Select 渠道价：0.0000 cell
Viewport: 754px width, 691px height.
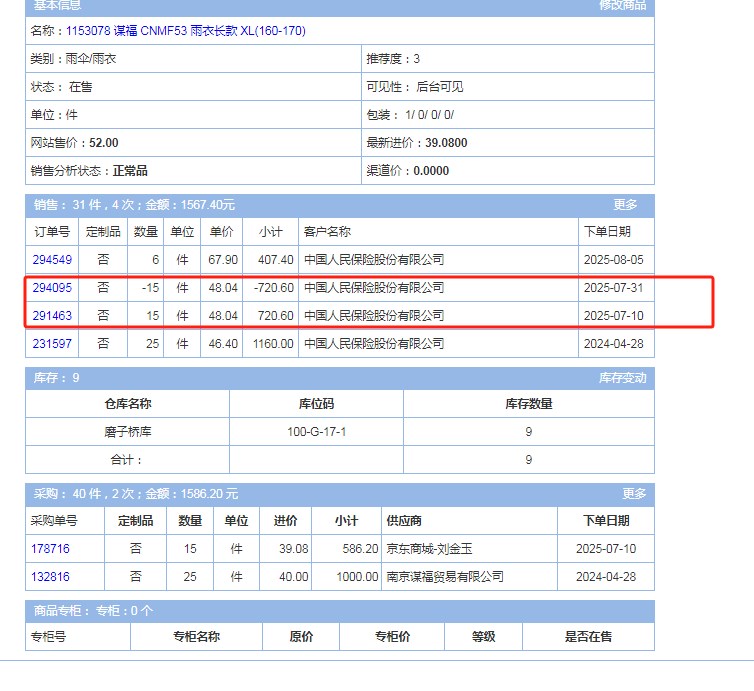pyautogui.click(x=508, y=171)
